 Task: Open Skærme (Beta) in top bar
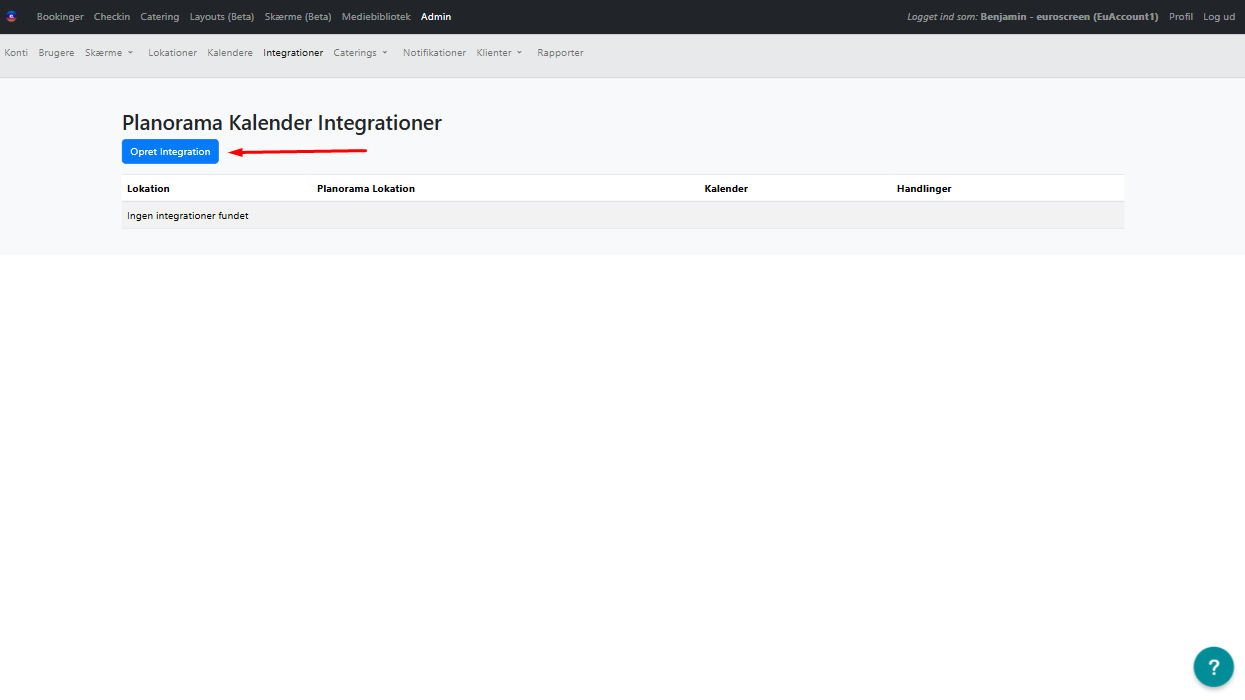pyautogui.click(x=298, y=17)
